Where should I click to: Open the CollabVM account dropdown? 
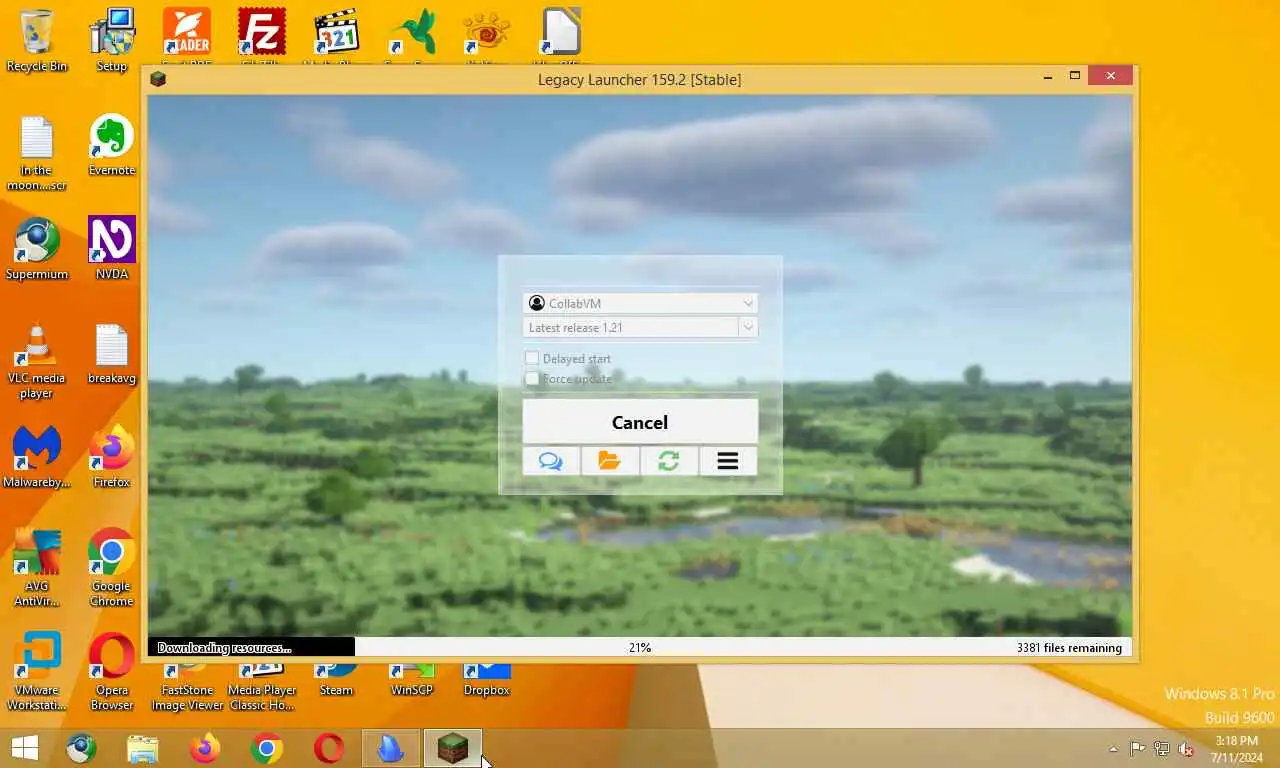click(x=640, y=303)
